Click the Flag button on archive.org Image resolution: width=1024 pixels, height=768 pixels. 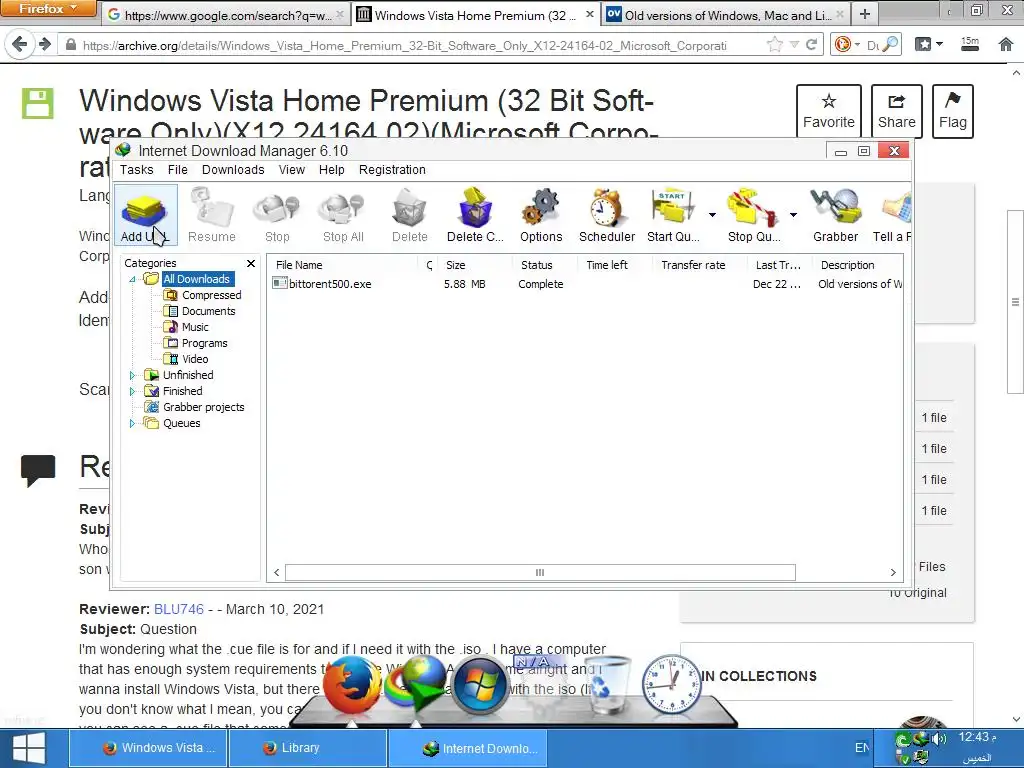coord(953,111)
